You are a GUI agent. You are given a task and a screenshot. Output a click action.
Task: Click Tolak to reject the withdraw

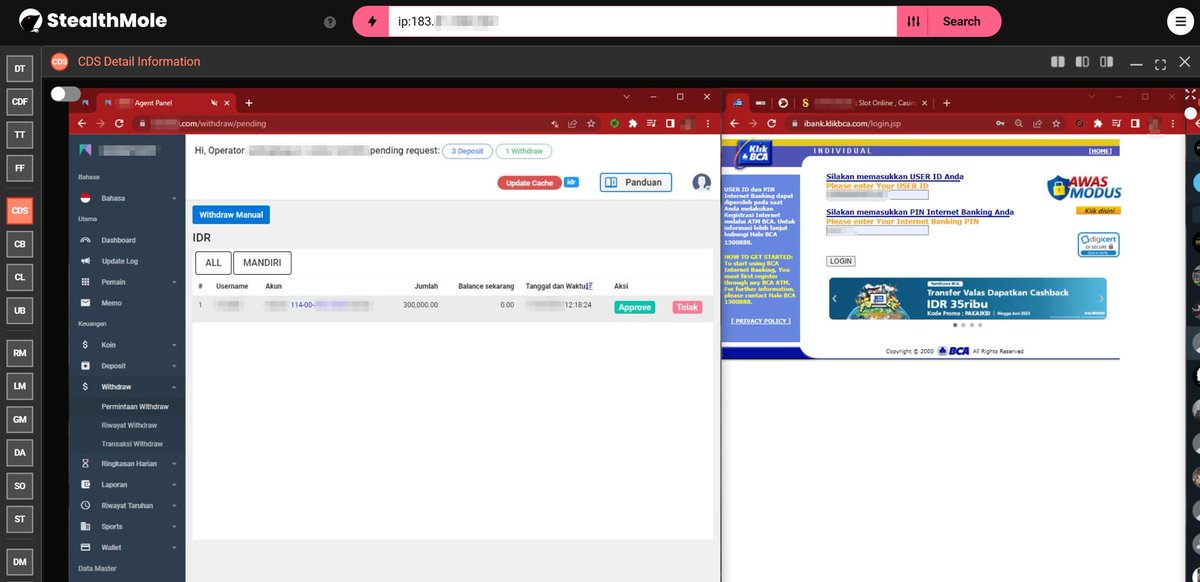click(x=687, y=308)
